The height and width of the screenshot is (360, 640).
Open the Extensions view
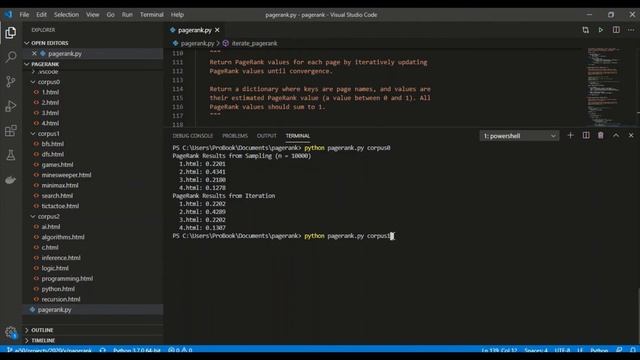(x=11, y=131)
